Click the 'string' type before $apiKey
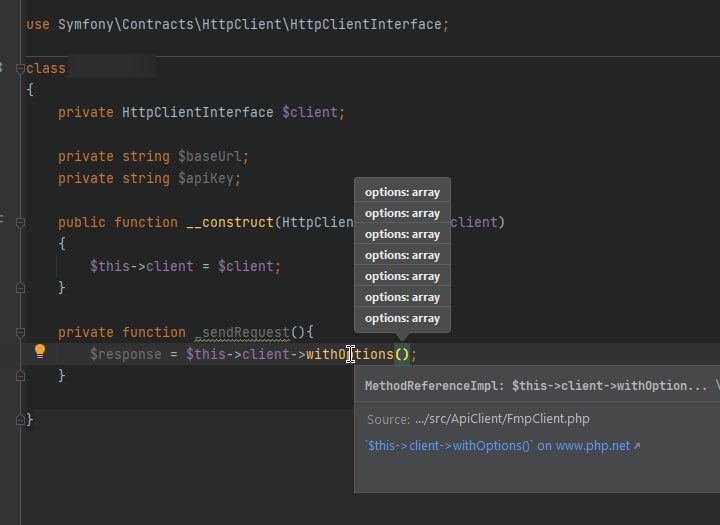Screen dimensions: 720x525 [x=146, y=179]
